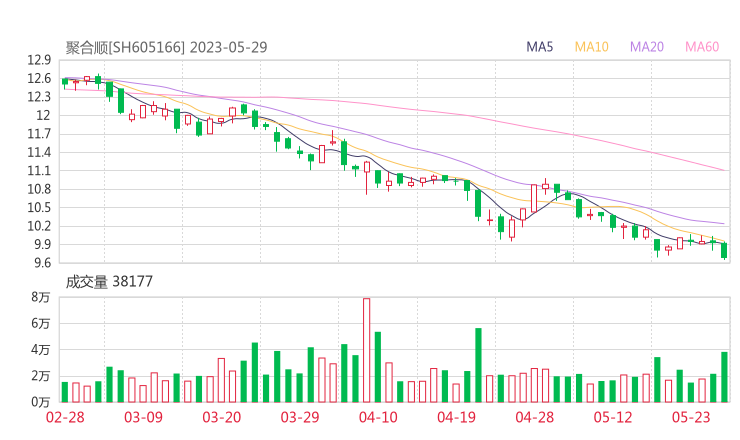Click the MA5 legend label

(x=539, y=47)
